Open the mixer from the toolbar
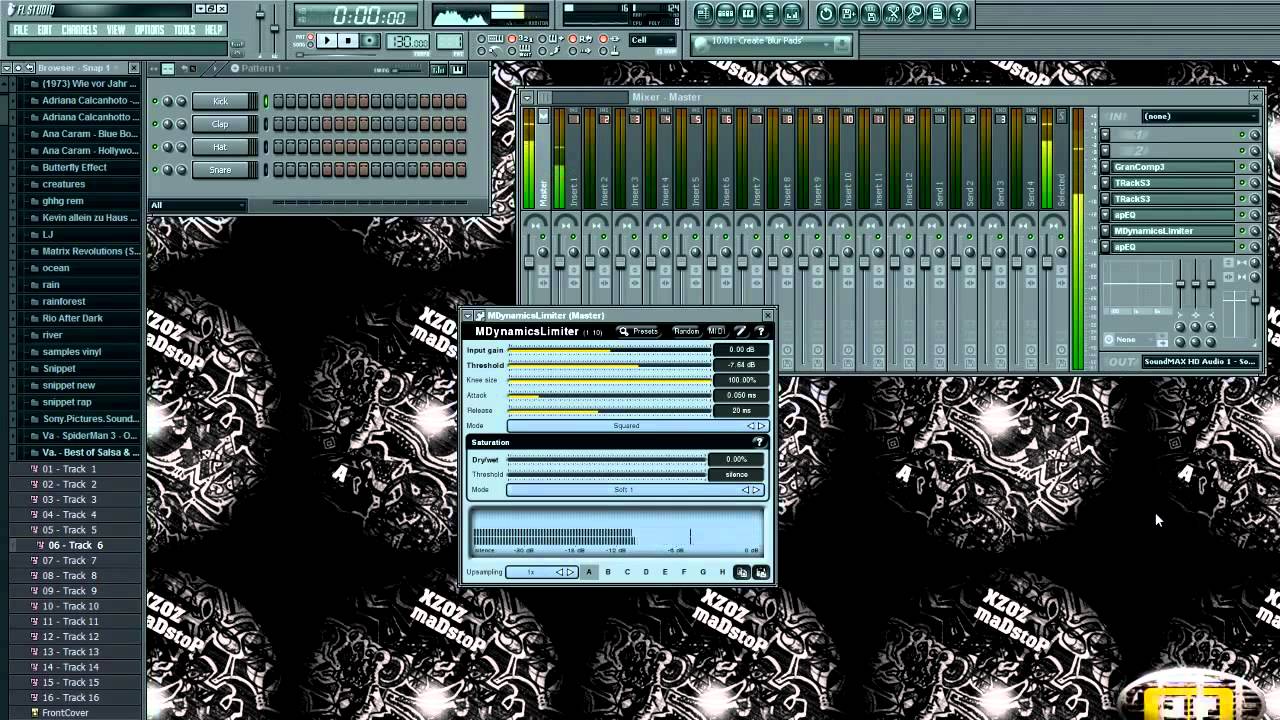This screenshot has height=720, width=1280. [792, 14]
